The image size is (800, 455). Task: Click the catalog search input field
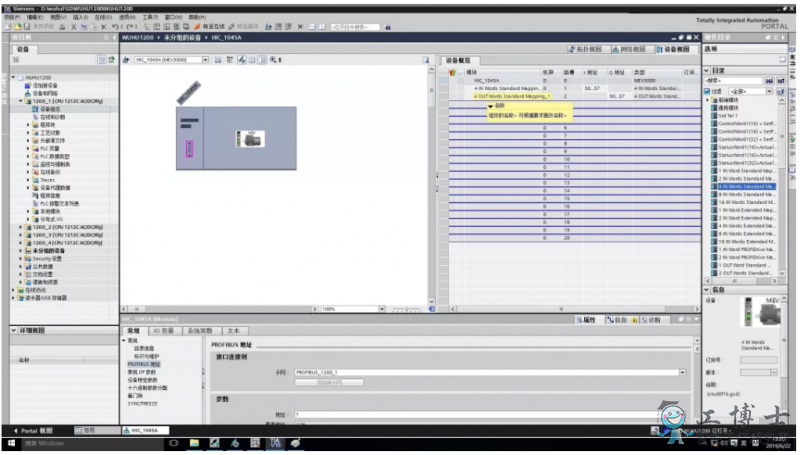(x=733, y=81)
